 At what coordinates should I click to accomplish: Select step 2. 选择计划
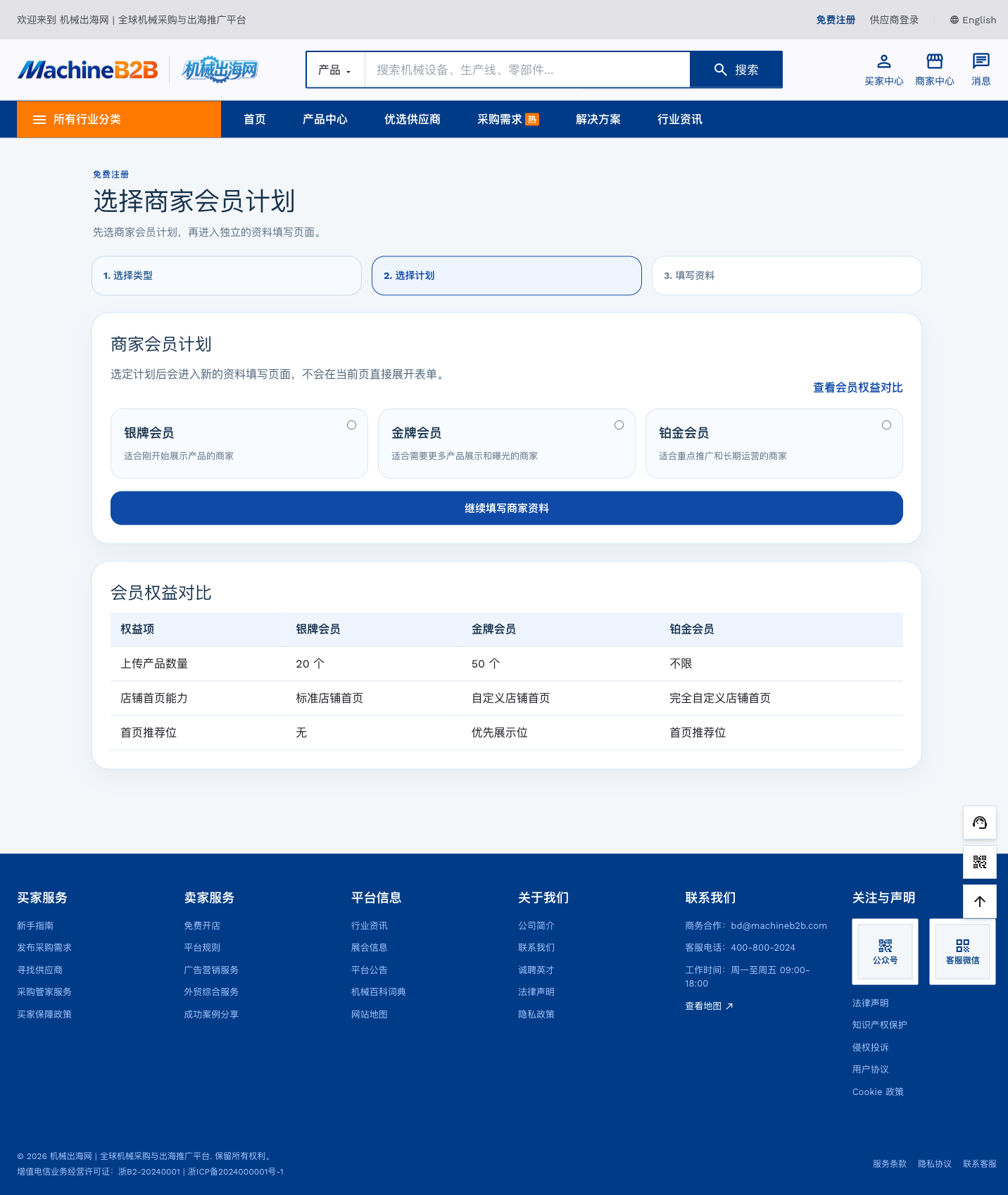tap(507, 275)
